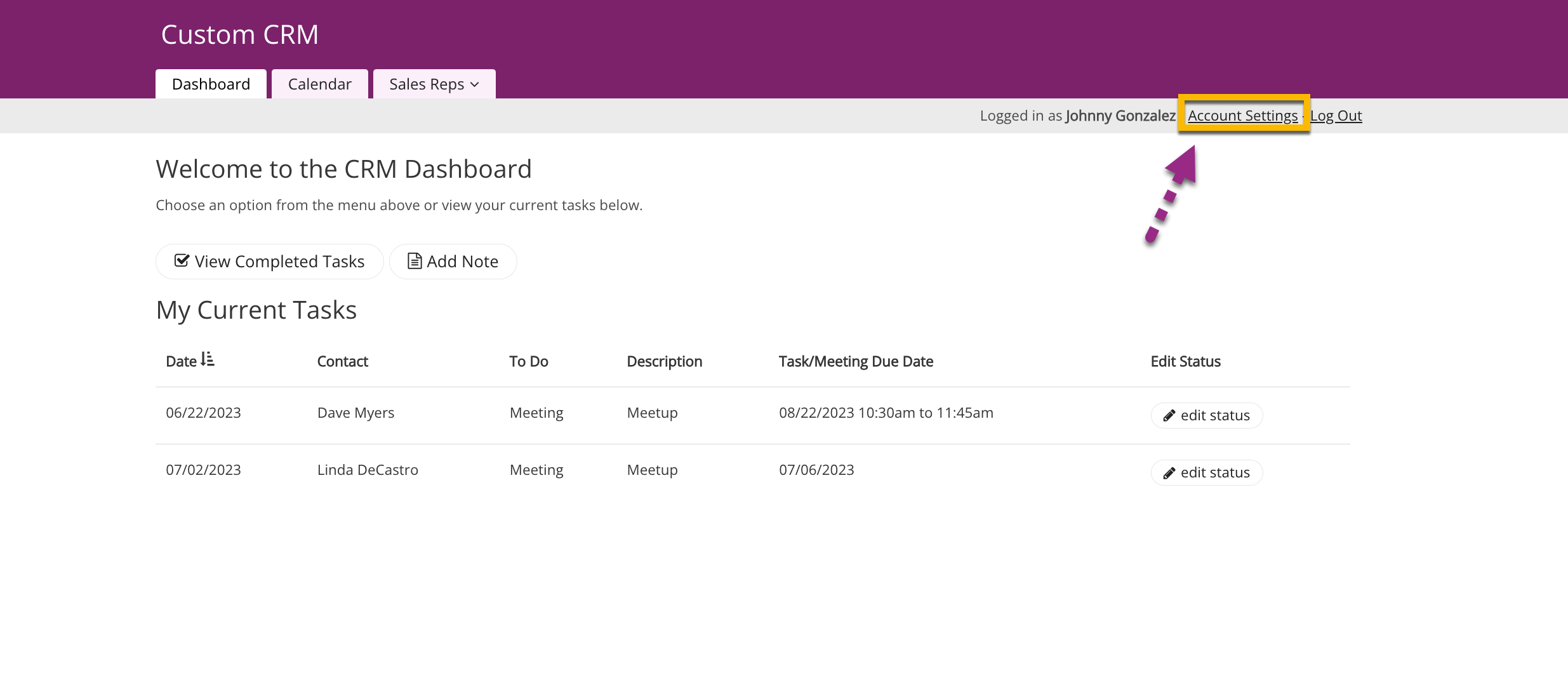Click the document icon on Add Note
This screenshot has height=692, width=1568.
[x=415, y=261]
